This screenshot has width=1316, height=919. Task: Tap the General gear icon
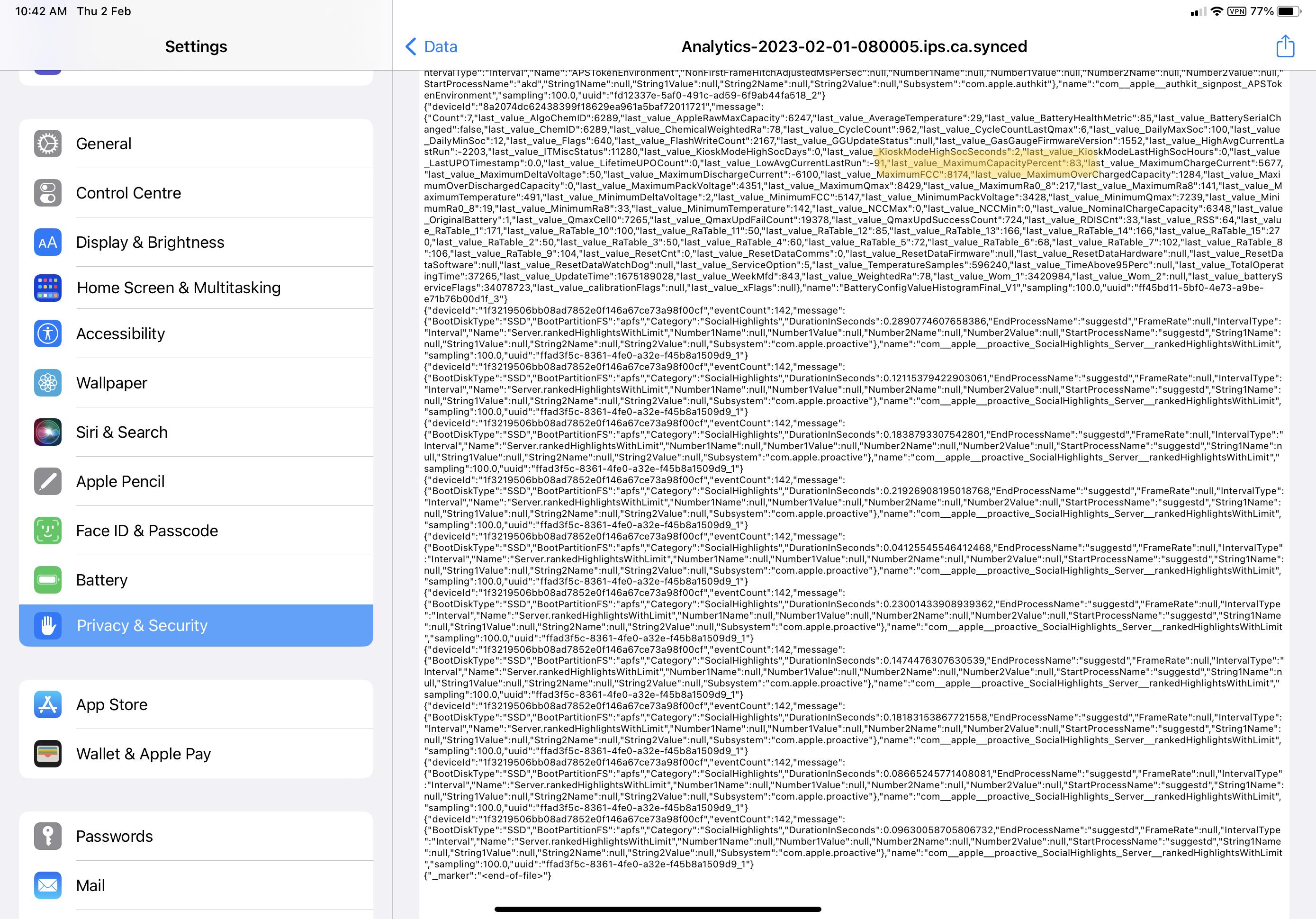47,144
